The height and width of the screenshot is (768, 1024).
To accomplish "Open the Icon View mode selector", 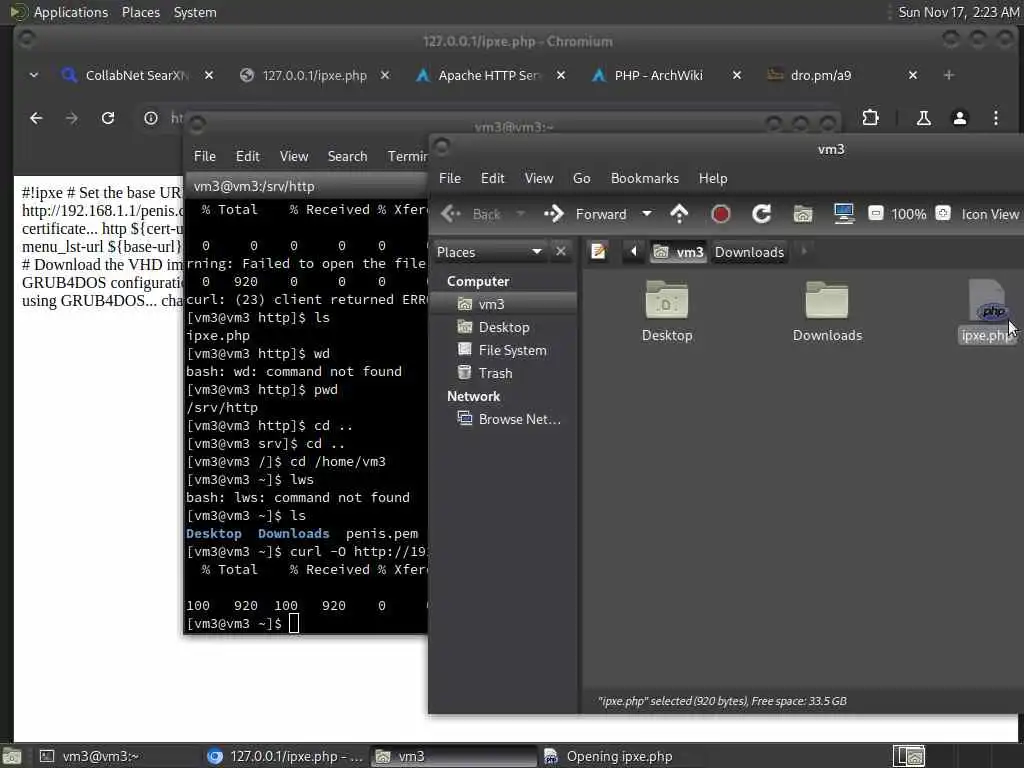I will [x=990, y=214].
